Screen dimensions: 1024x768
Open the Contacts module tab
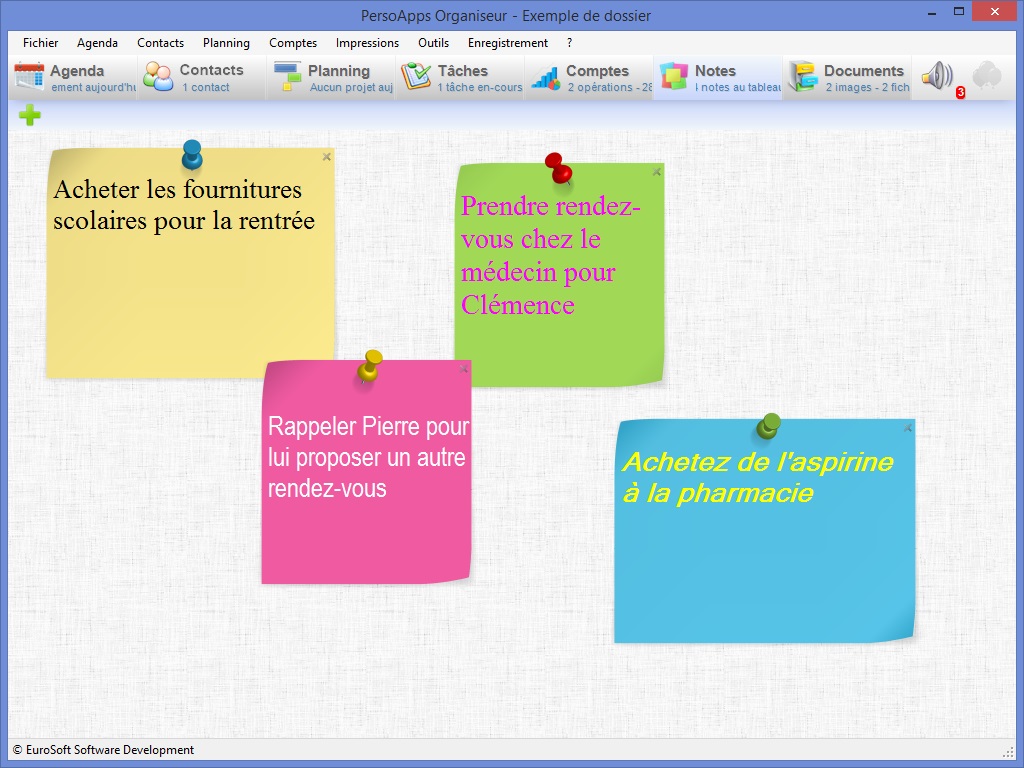(202, 78)
